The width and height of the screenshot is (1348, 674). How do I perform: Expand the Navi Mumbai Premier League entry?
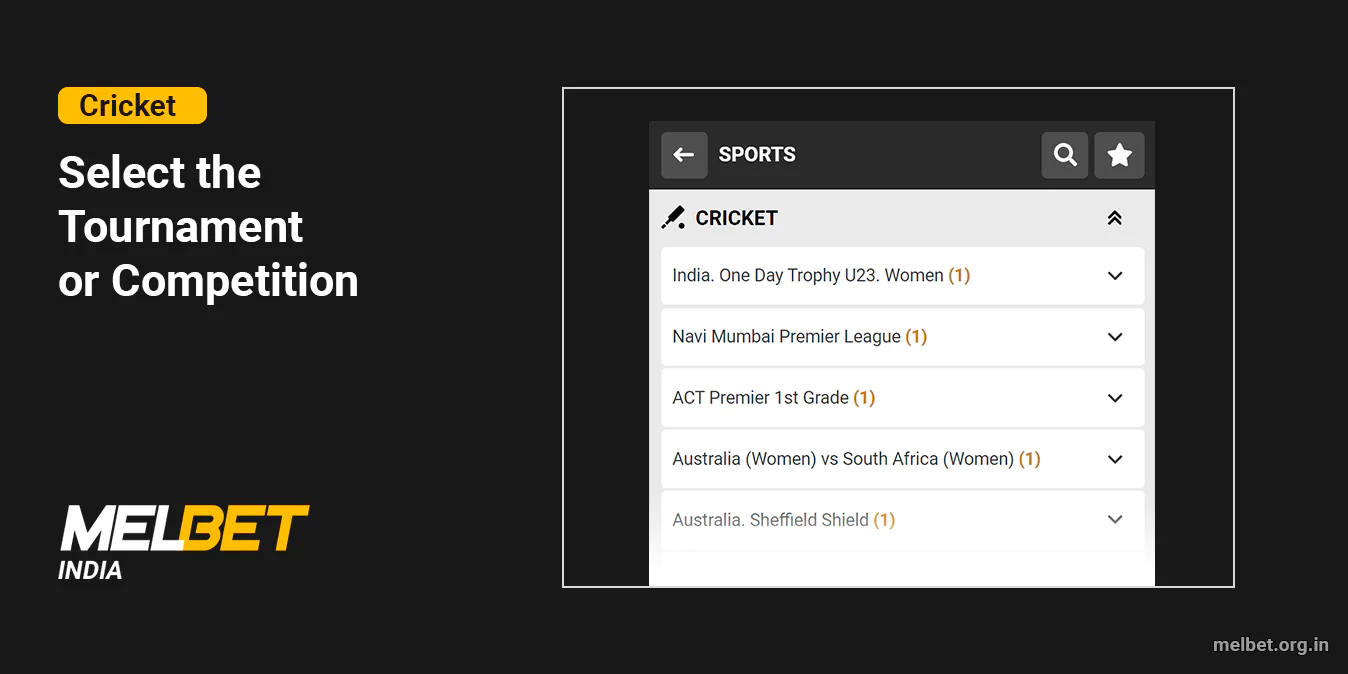tap(1115, 337)
